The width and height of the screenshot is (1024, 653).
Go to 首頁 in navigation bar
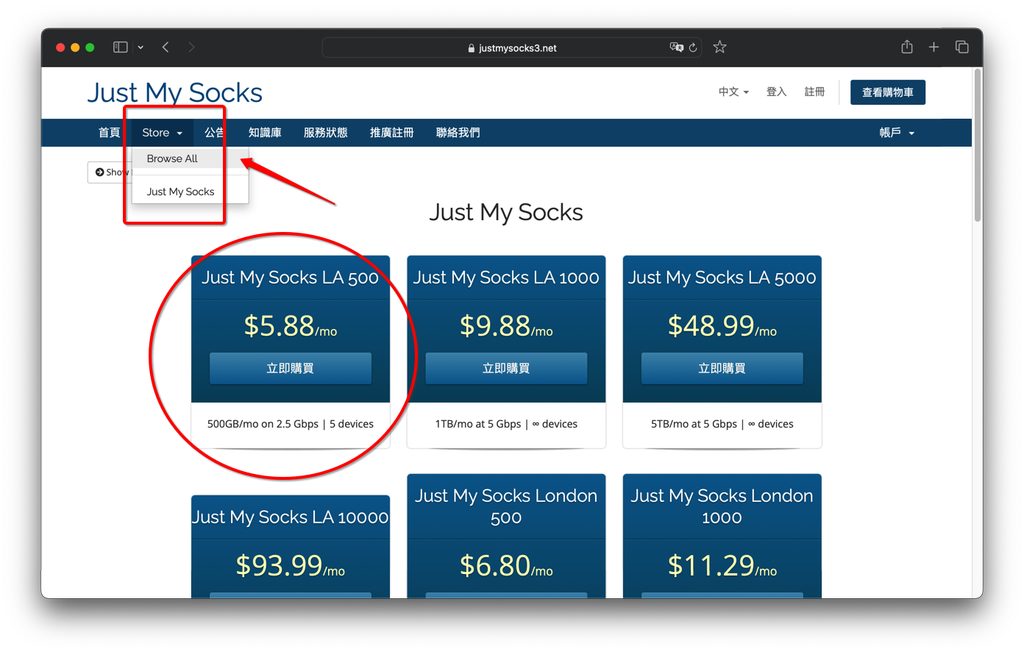tap(109, 133)
